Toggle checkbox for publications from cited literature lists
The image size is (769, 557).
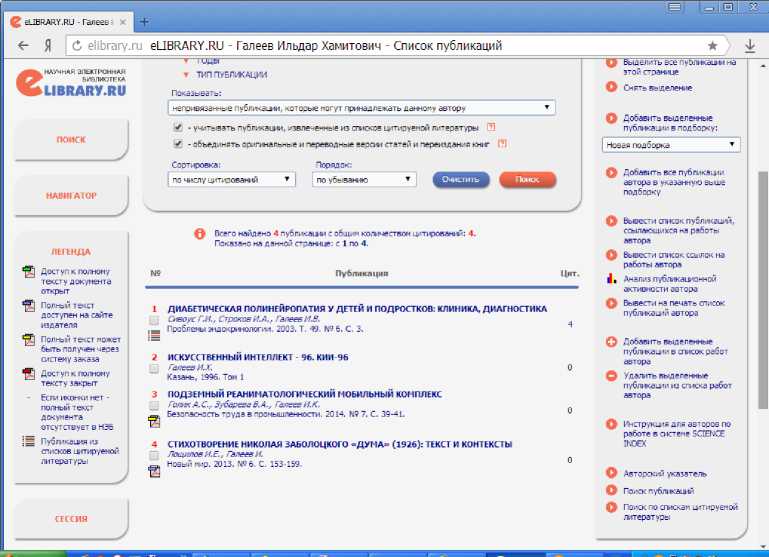pyautogui.click(x=177, y=128)
